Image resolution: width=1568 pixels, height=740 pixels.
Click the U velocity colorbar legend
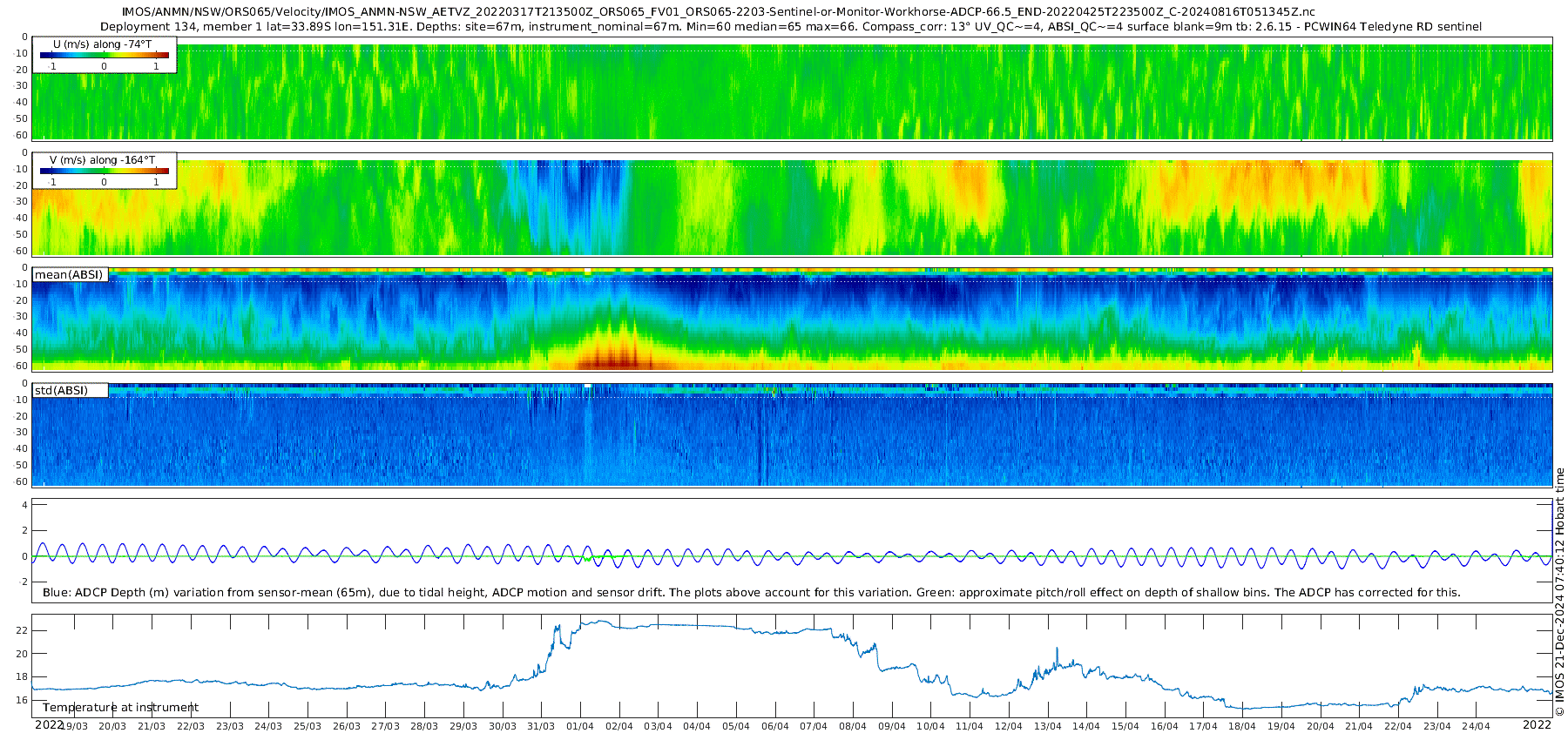pyautogui.click(x=104, y=56)
